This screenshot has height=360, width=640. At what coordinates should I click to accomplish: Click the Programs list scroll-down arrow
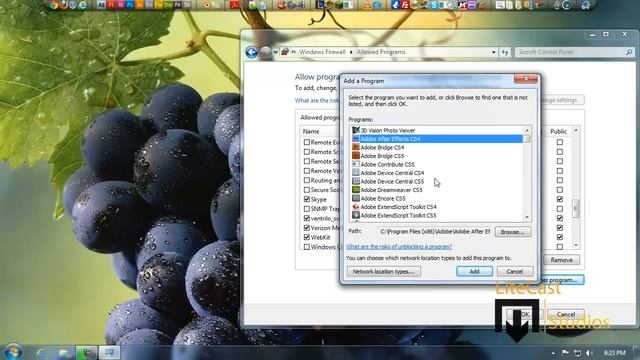527,217
